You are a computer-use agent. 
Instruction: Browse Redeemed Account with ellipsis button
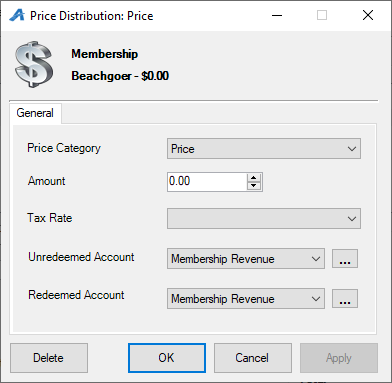click(x=345, y=299)
